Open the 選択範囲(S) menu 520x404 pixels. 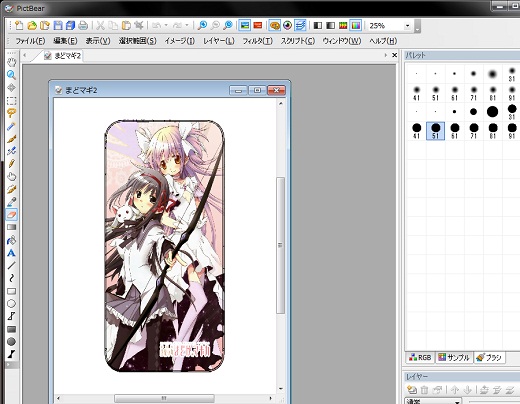[137, 41]
